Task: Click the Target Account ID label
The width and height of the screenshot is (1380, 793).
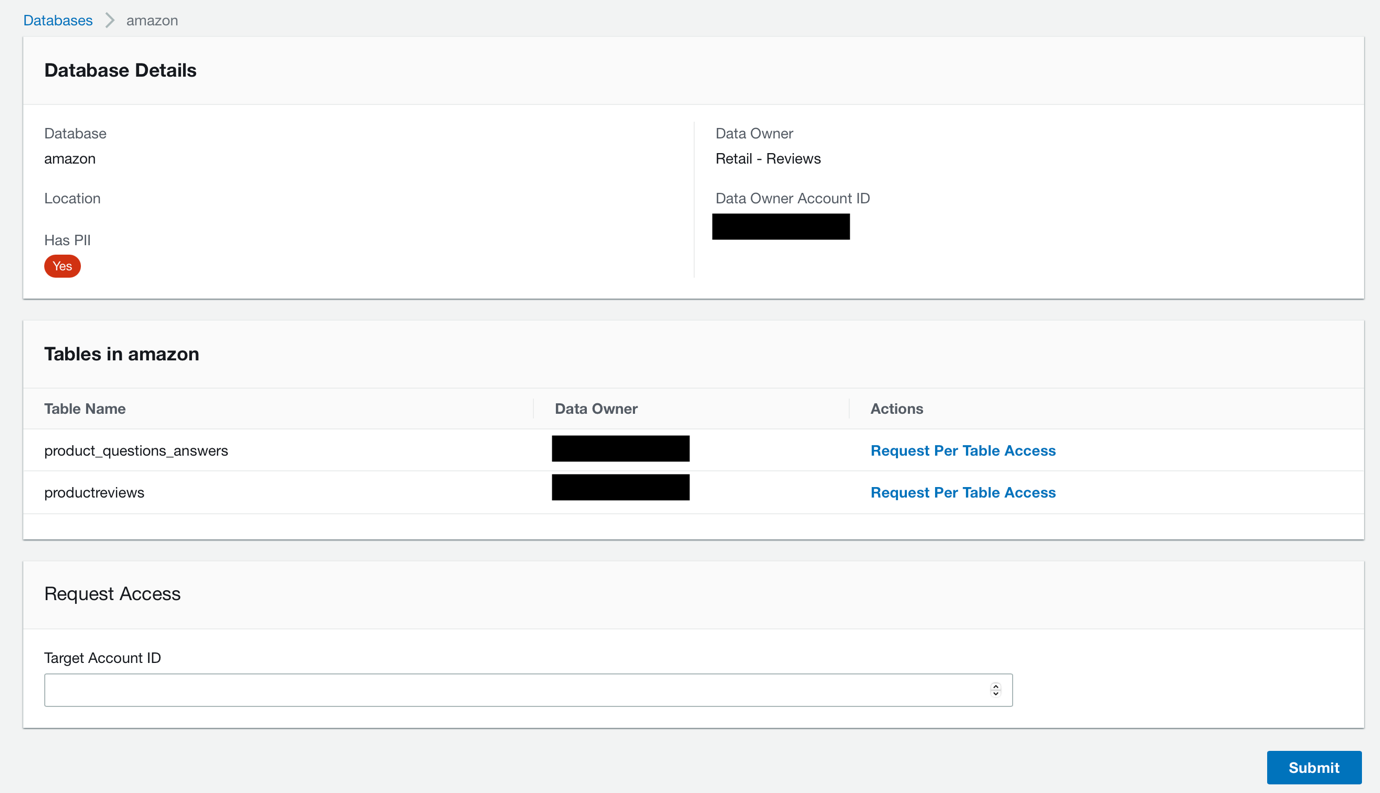Action: [103, 658]
